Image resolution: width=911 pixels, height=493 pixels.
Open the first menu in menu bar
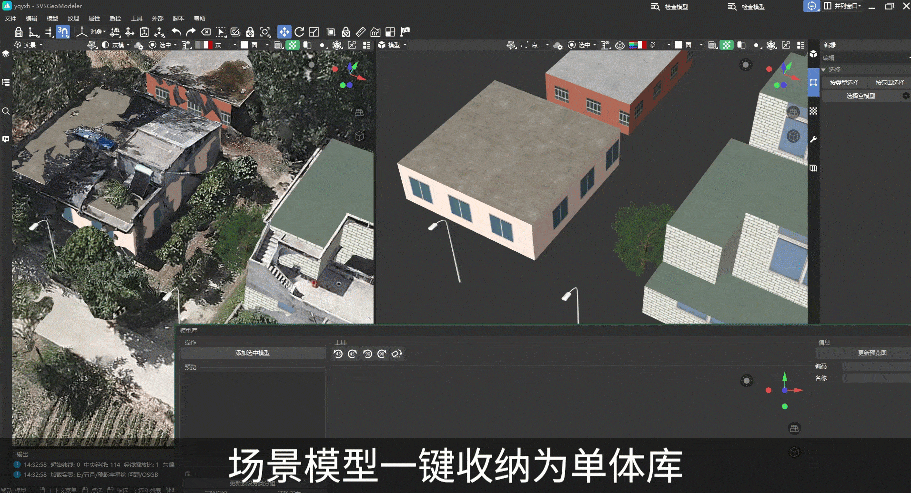click(x=9, y=19)
